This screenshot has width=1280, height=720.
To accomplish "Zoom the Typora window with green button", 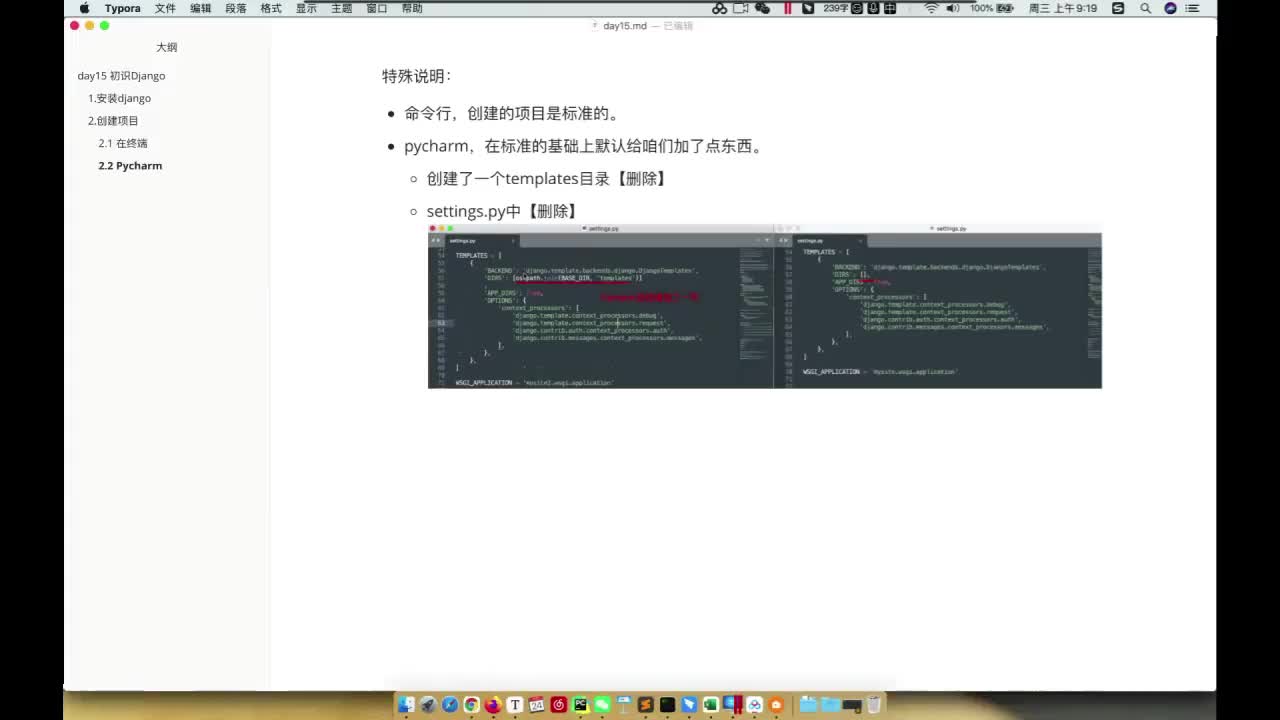I will (x=104, y=26).
